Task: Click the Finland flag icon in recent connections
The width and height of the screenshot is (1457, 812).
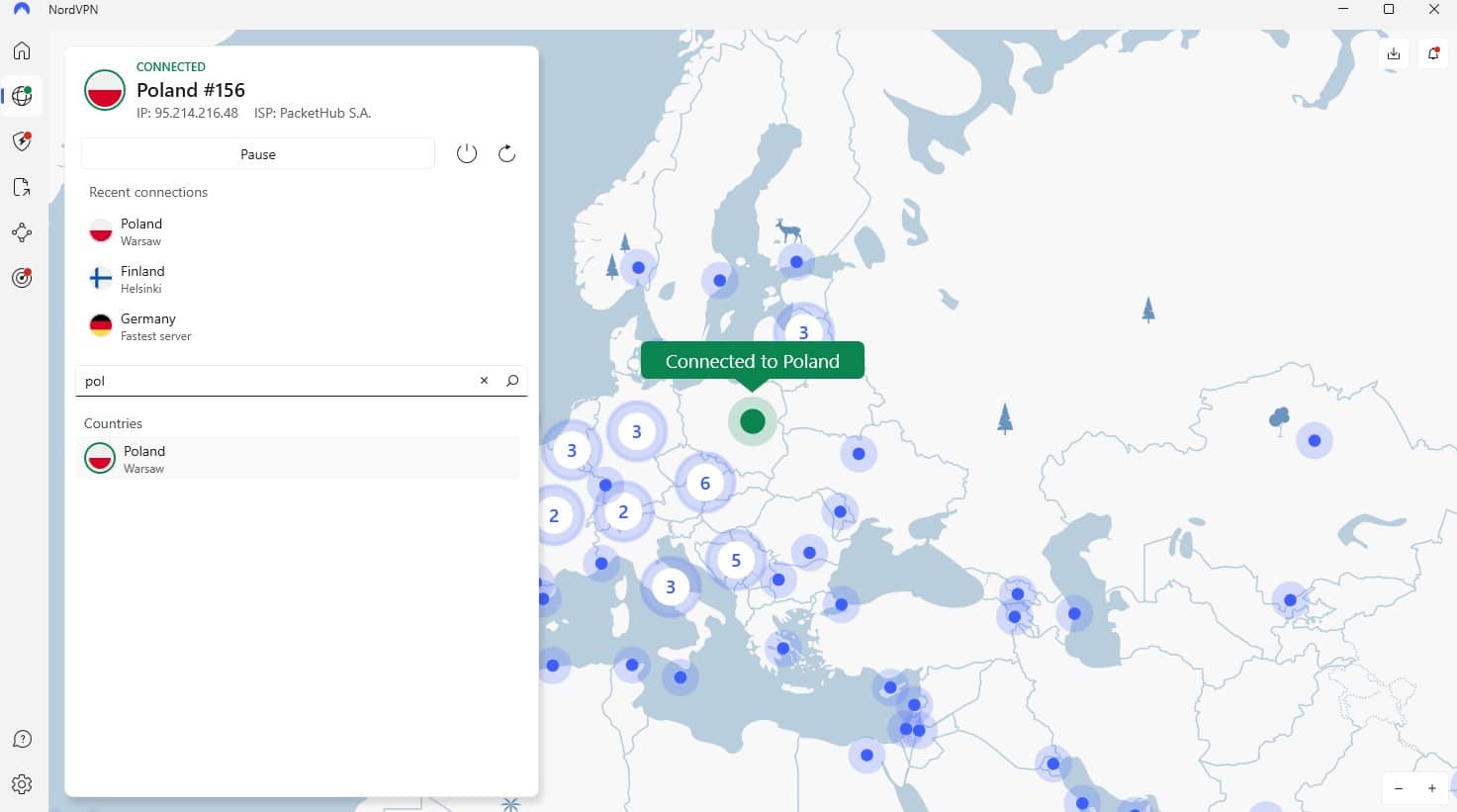Action: pos(101,279)
